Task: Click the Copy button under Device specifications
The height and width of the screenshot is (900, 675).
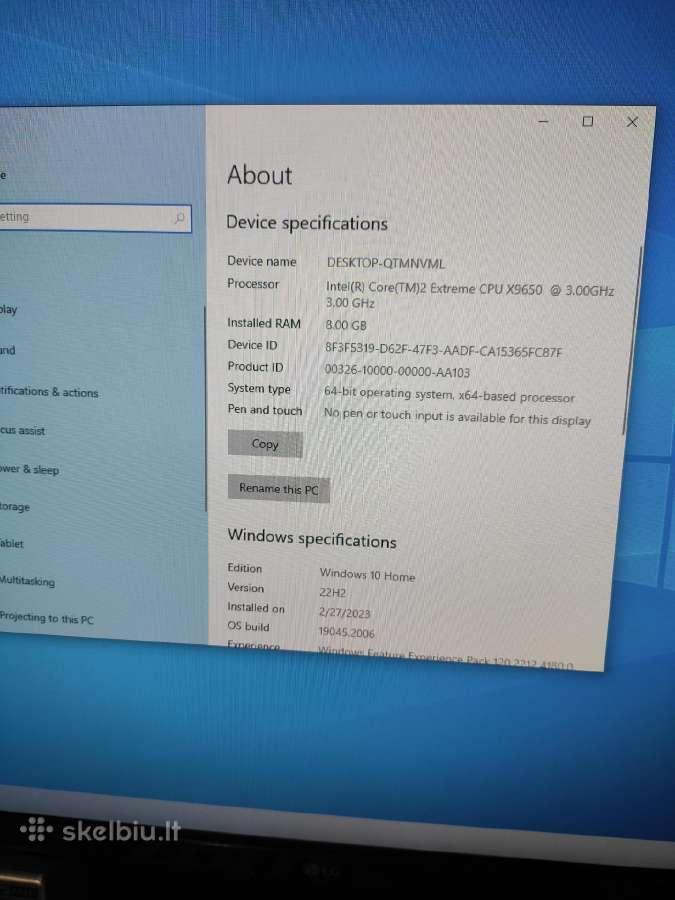Action: [265, 444]
